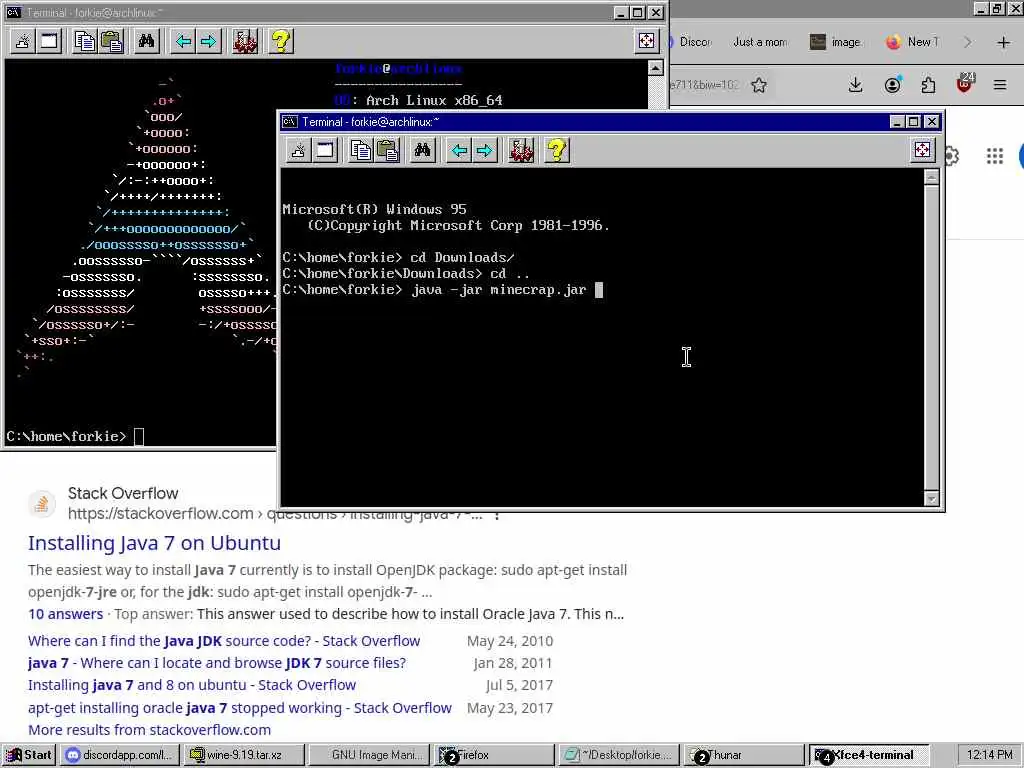Click New Tab icon in front terminal toolbar

pos(298,151)
